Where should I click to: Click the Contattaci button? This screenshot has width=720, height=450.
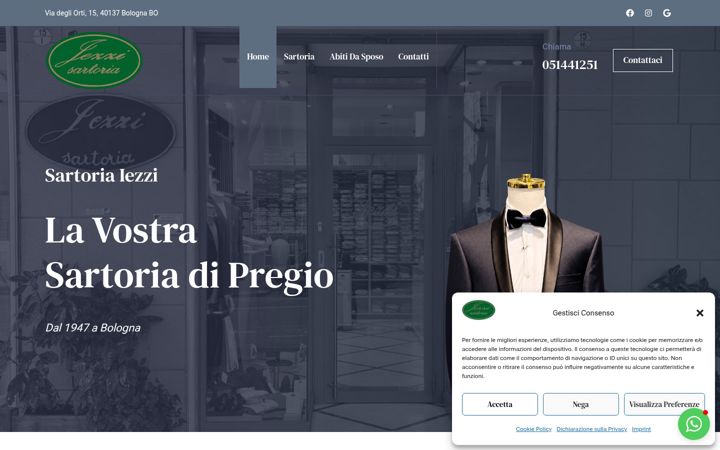coord(642,60)
